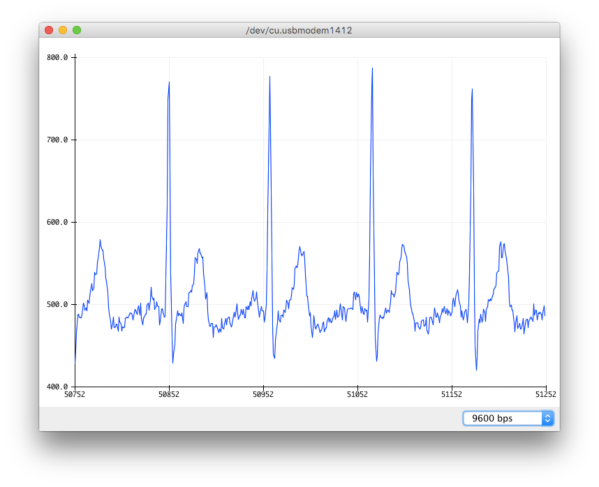The image size is (599, 487).
Task: Click the 700.0 y-axis label
Action: 57,140
